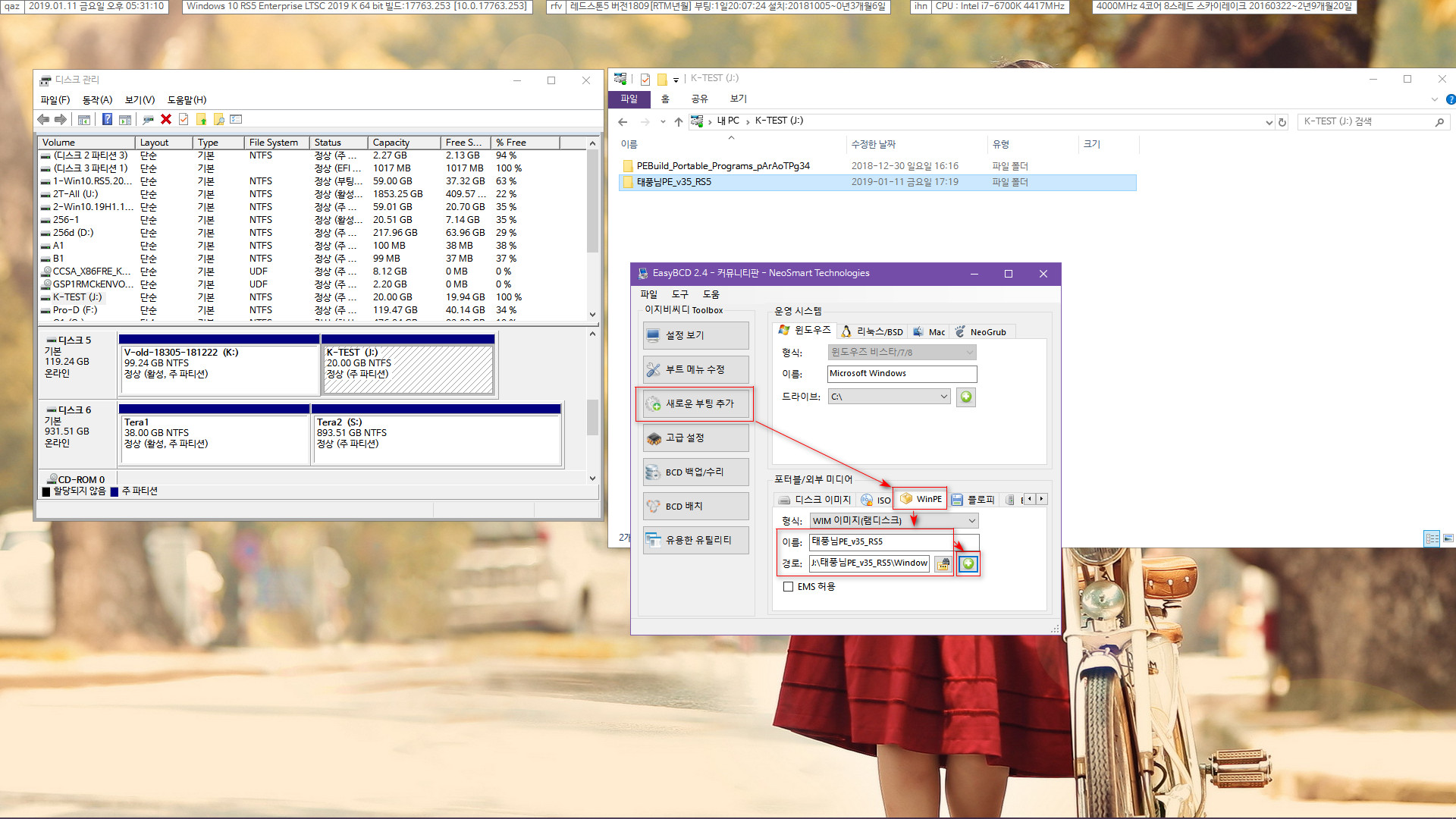Viewport: 1456px width, 819px height.
Task: Open 도움 menu in EasyBCD
Action: click(x=711, y=294)
